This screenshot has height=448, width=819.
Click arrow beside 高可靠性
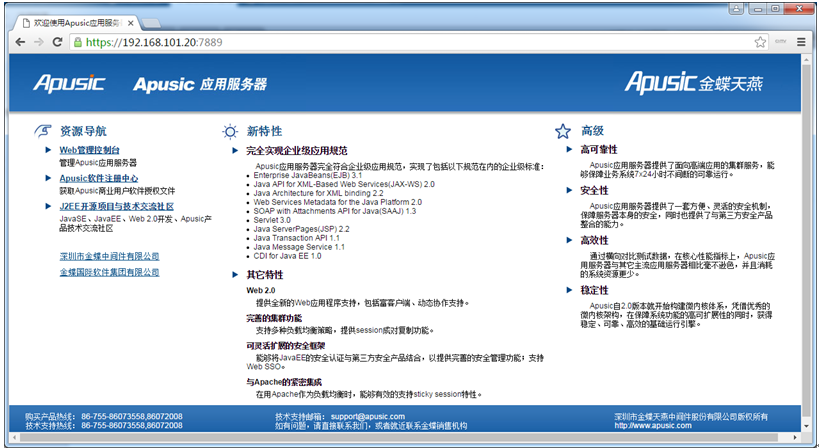coord(569,150)
